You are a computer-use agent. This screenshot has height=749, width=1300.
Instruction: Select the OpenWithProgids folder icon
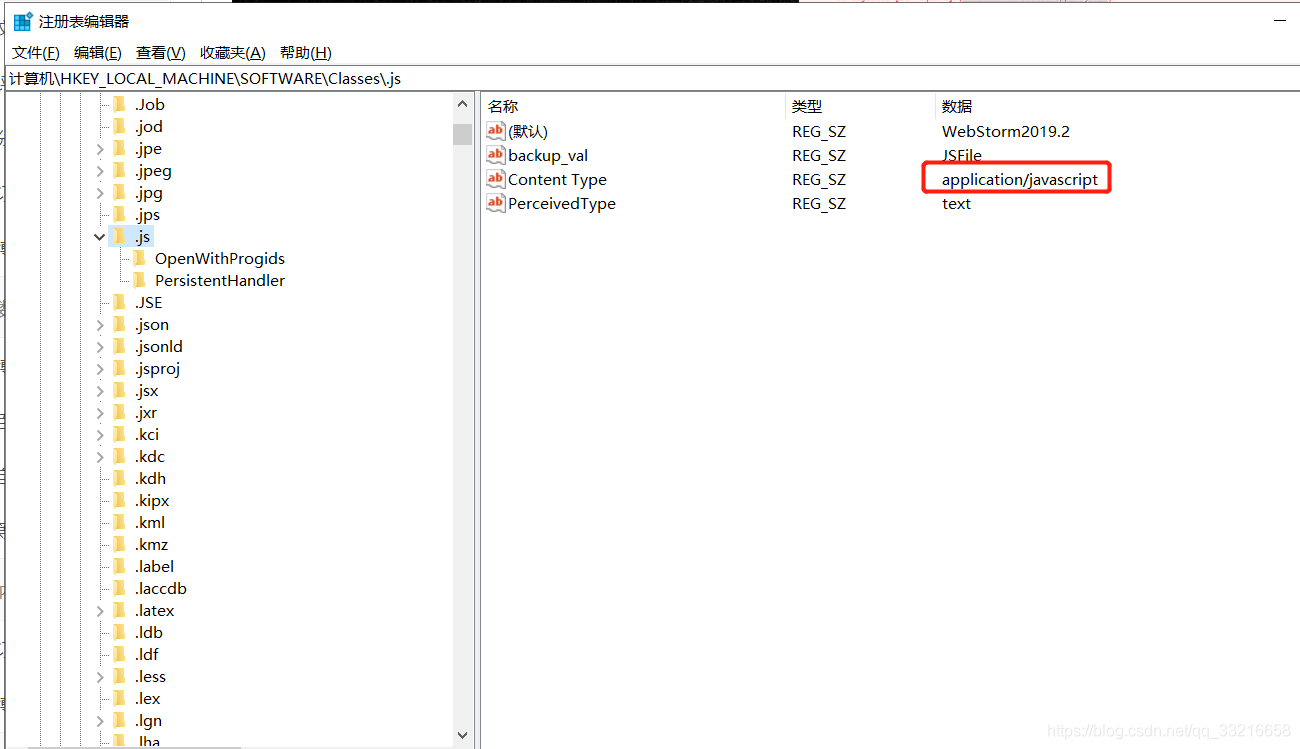[x=139, y=258]
